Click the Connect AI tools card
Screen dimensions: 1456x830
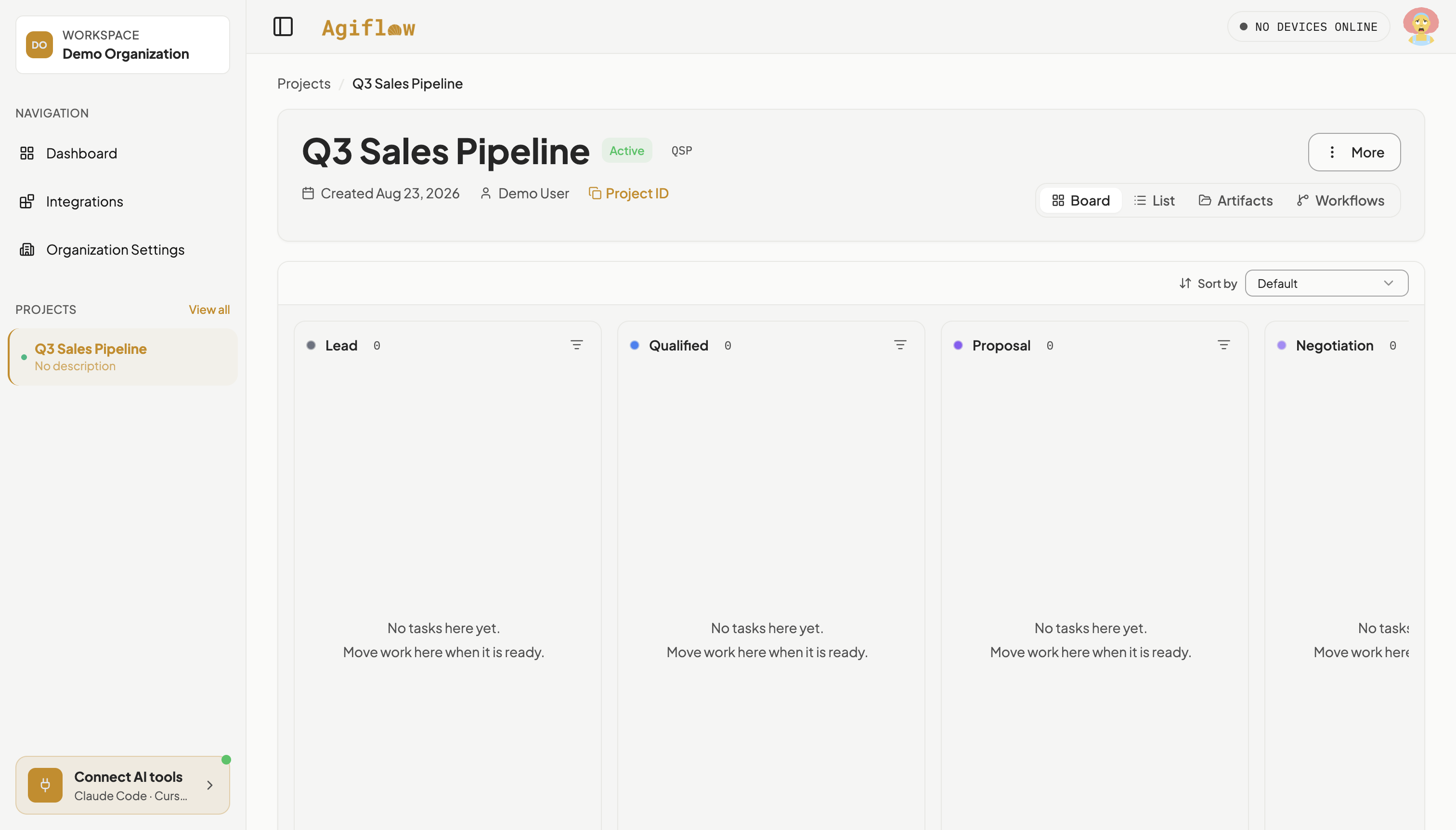click(123, 785)
